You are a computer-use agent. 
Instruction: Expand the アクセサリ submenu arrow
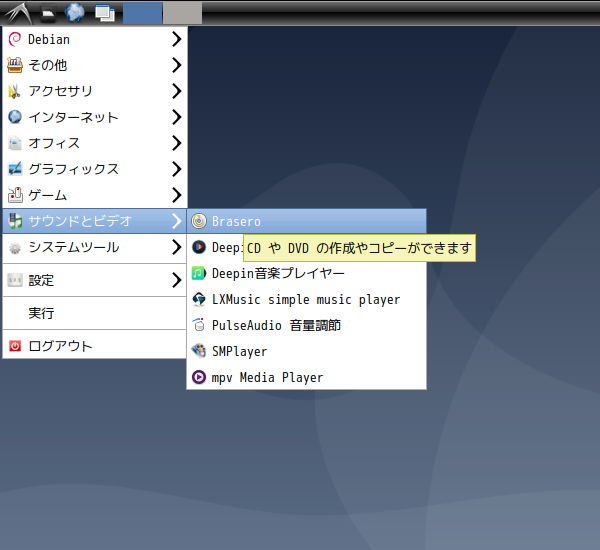(x=176, y=91)
